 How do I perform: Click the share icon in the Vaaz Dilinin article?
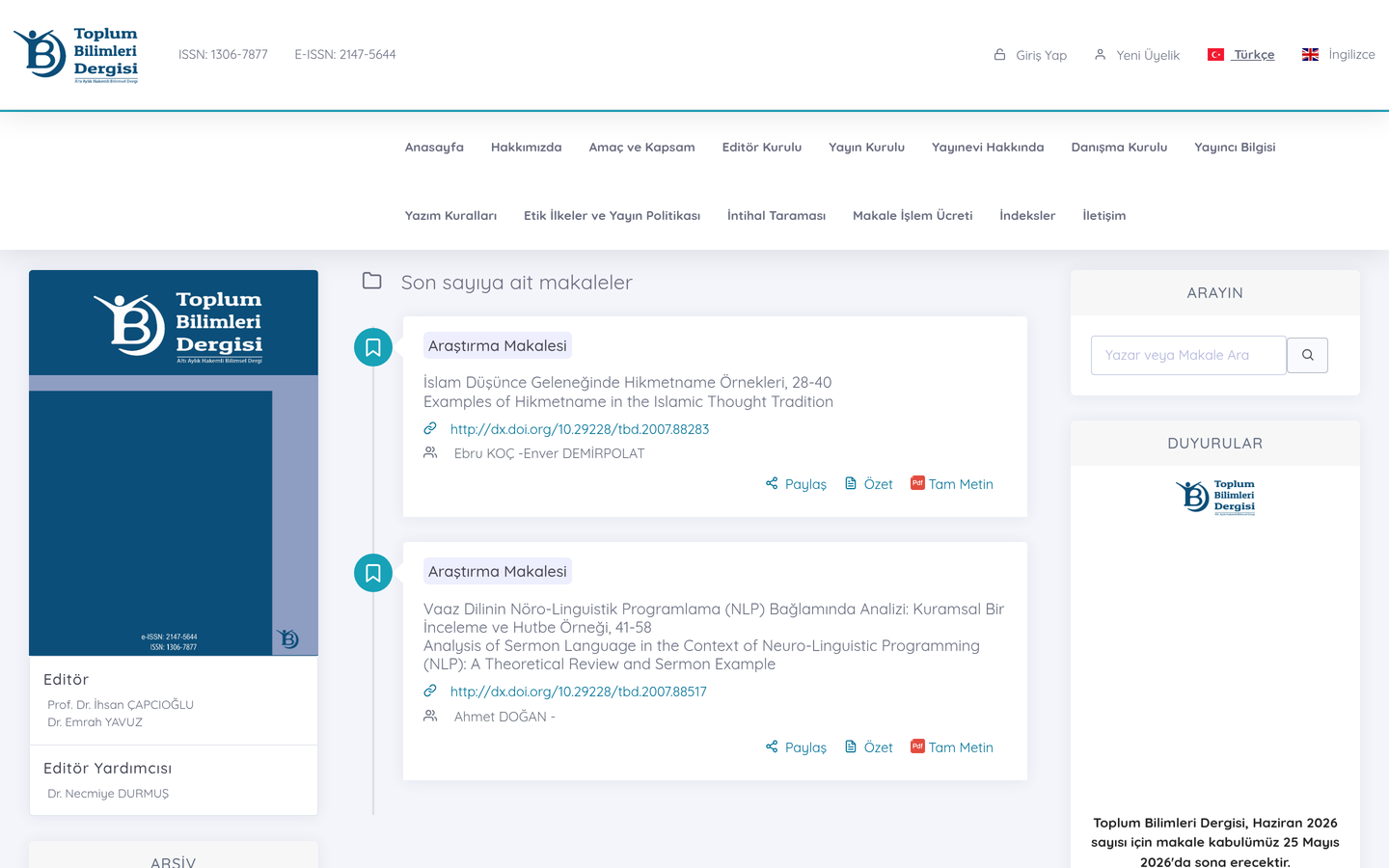772,746
